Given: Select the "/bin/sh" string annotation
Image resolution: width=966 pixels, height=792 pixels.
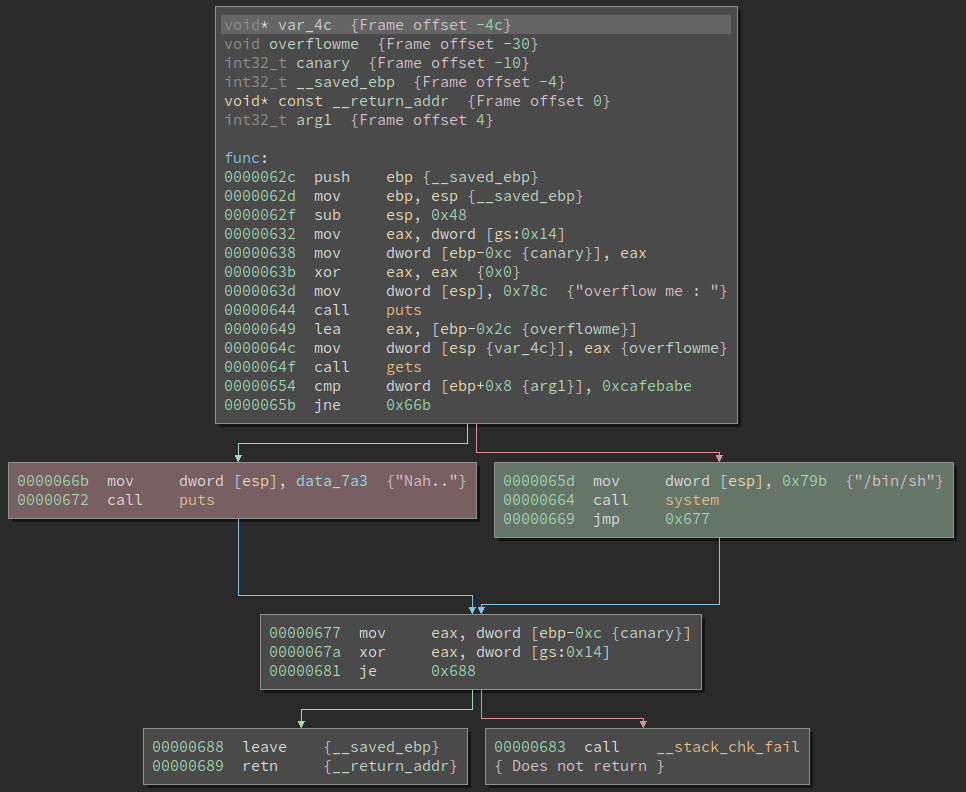Looking at the screenshot, I should click(897, 481).
